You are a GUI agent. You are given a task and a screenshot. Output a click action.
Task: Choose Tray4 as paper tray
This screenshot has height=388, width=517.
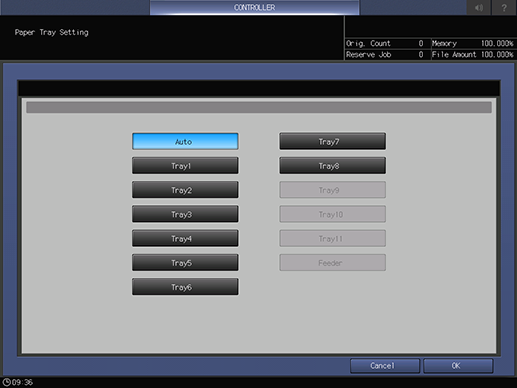(x=185, y=238)
